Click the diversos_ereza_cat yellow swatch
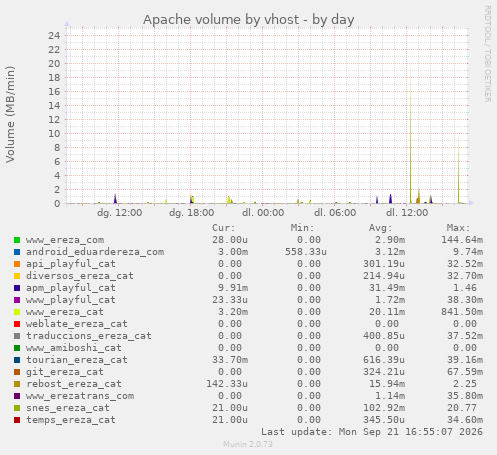The width and height of the screenshot is (497, 455). click(x=17, y=276)
